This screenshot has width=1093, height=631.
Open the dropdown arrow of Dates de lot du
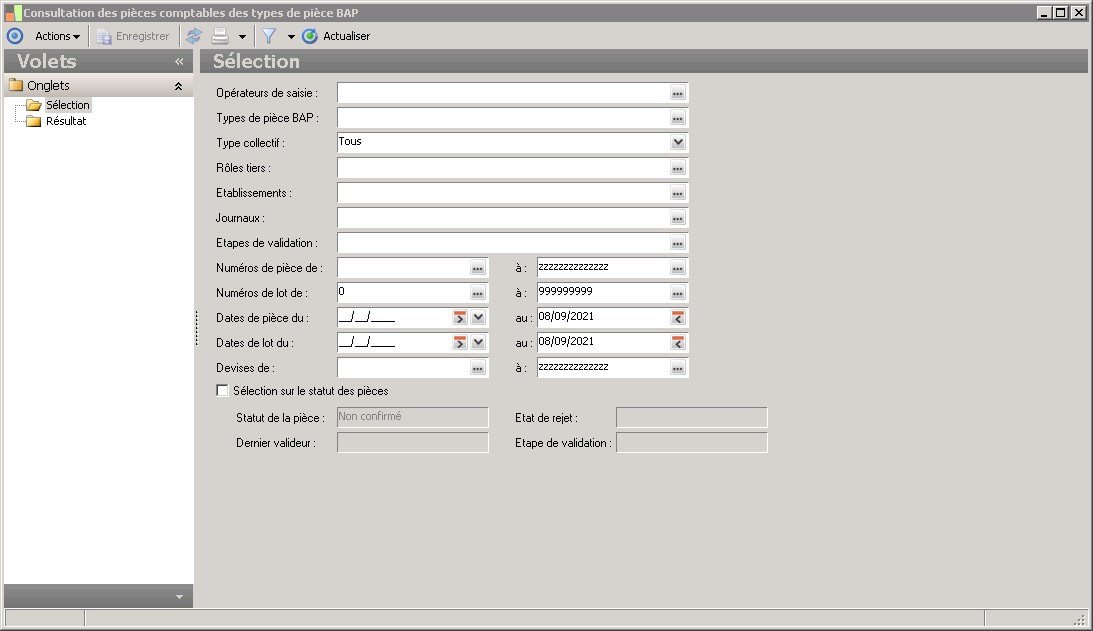[x=478, y=343]
